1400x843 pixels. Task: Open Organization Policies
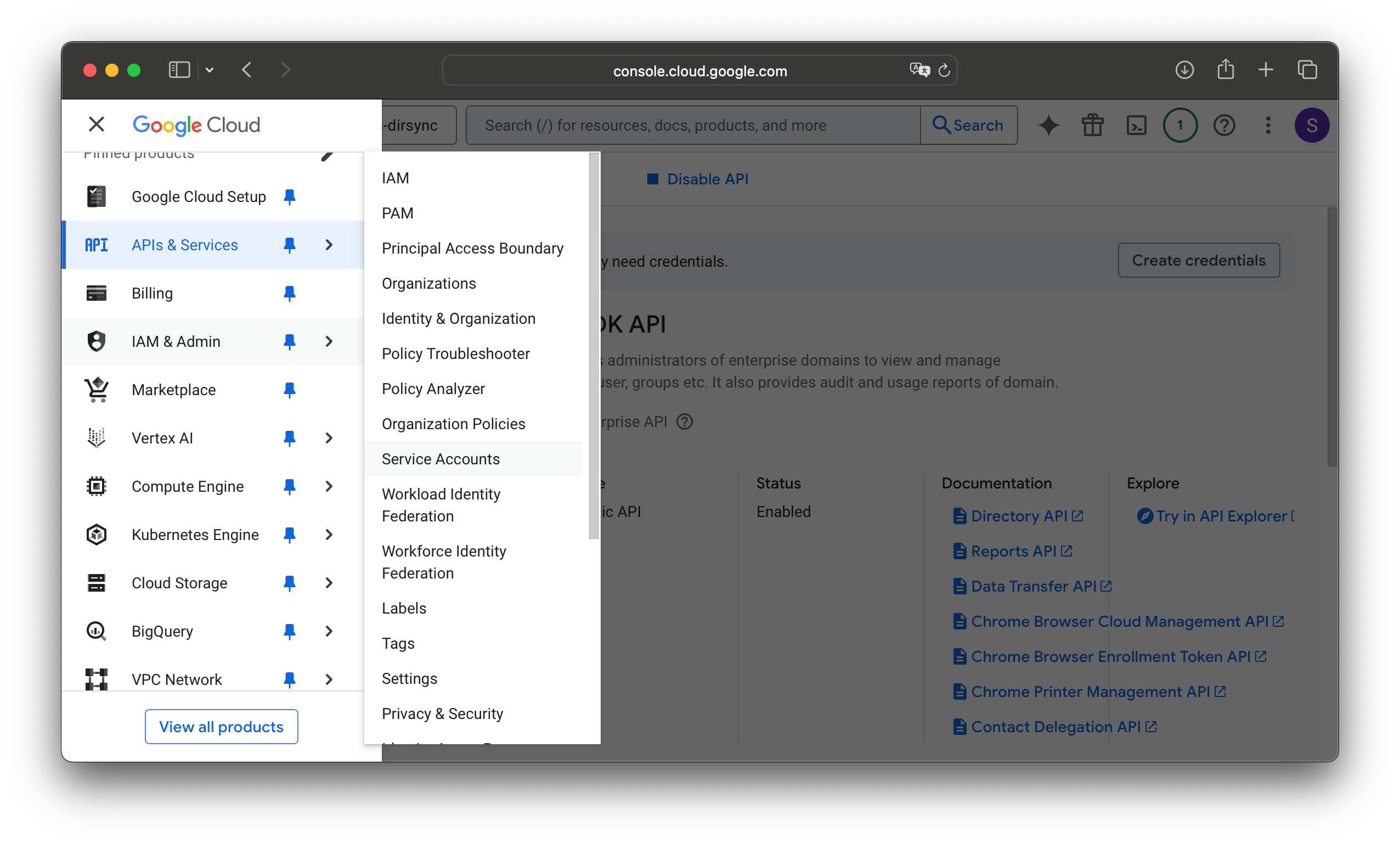click(474, 424)
